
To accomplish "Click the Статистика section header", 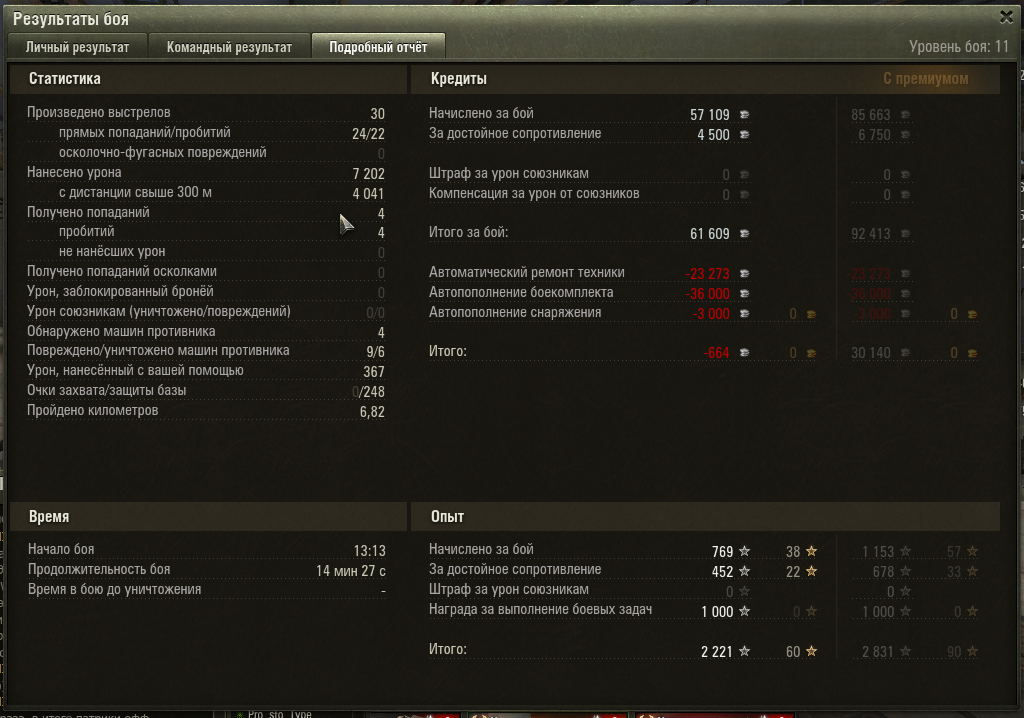I will (65, 78).
